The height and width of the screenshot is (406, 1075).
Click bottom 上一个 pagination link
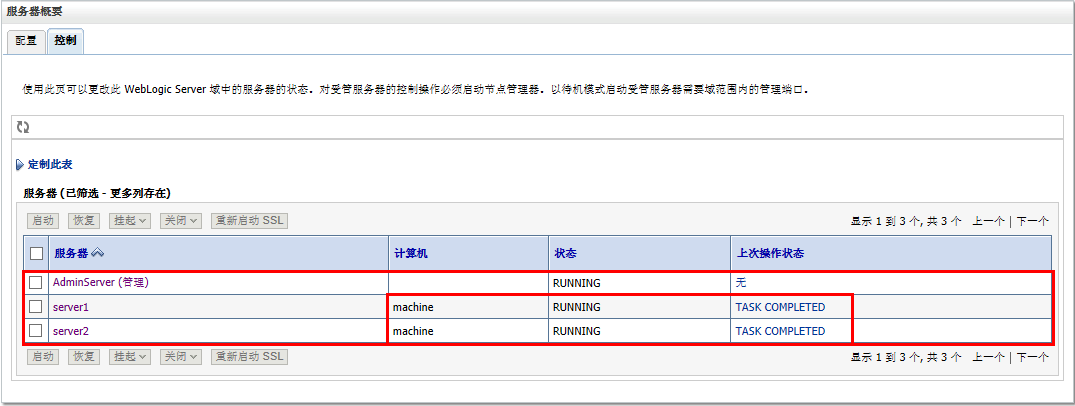[x=989, y=357]
